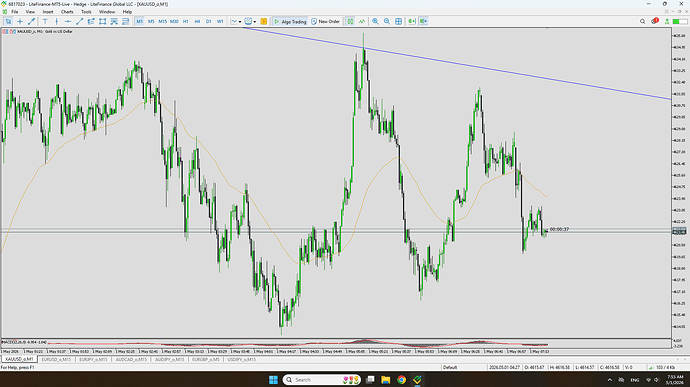Open the Help menu
Image resolution: width=690 pixels, height=387 pixels.
[x=127, y=12]
